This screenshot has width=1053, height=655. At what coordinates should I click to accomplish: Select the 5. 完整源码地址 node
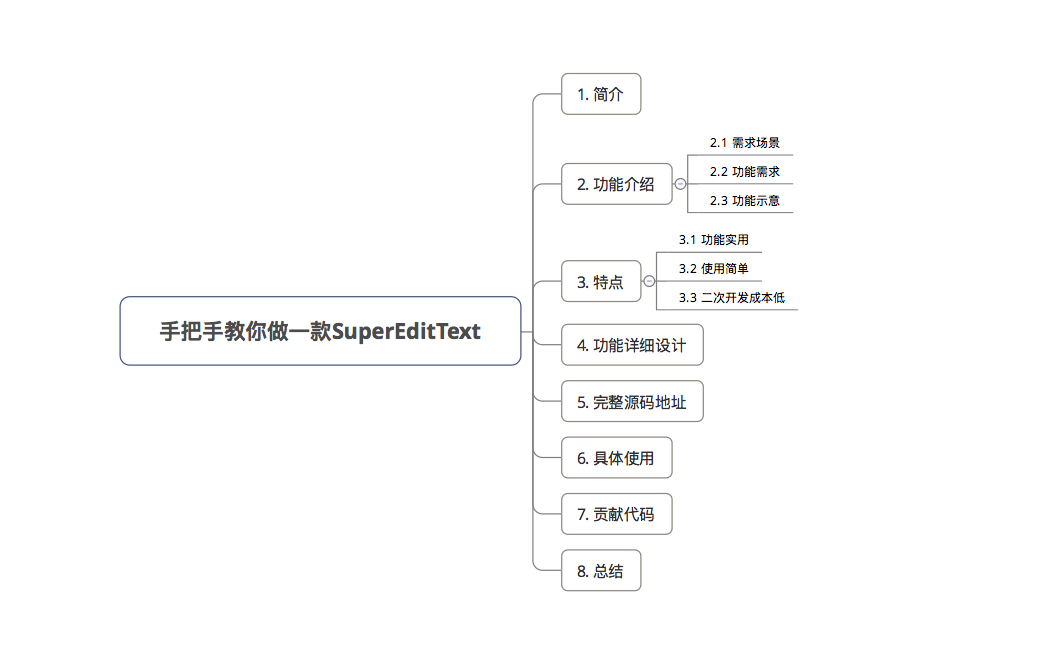click(632, 402)
